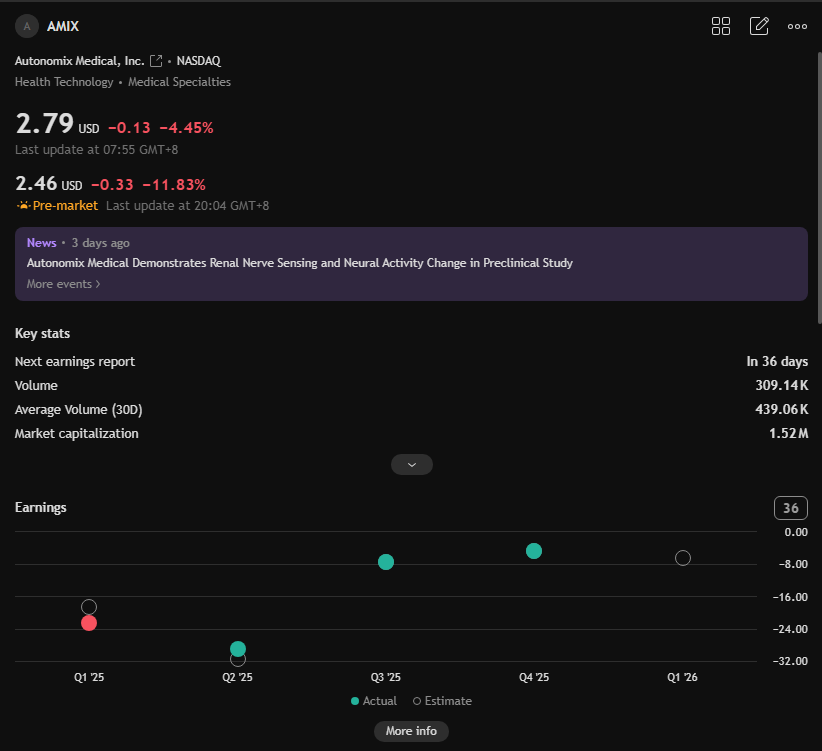Click the News tag label

41,243
